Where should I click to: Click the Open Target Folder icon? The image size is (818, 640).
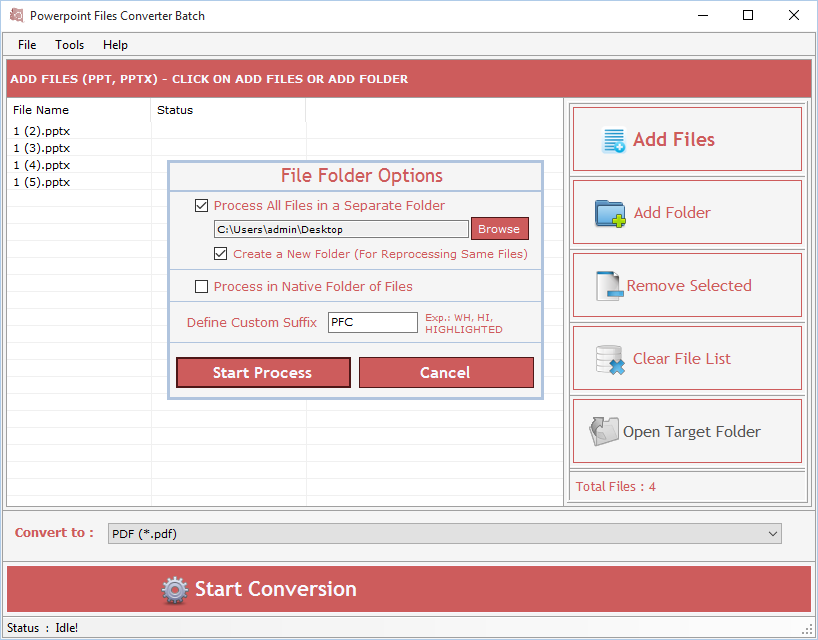(x=604, y=431)
